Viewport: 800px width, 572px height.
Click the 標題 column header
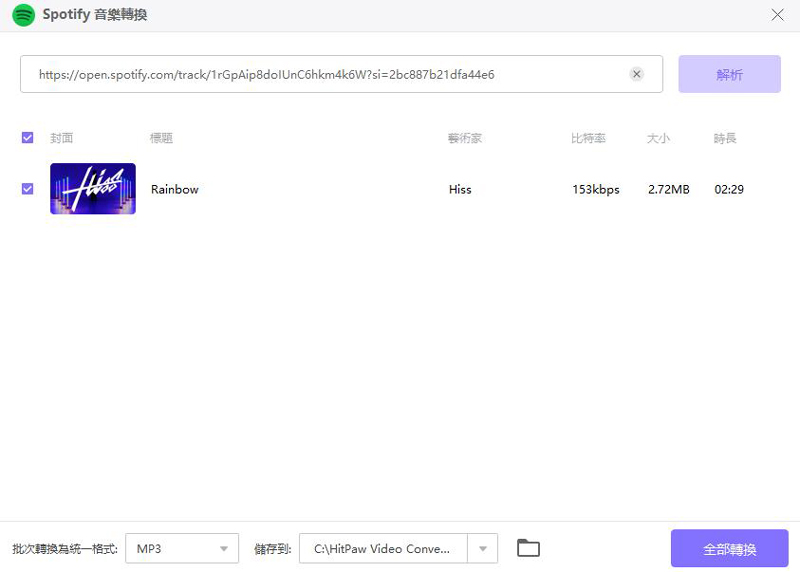click(161, 138)
